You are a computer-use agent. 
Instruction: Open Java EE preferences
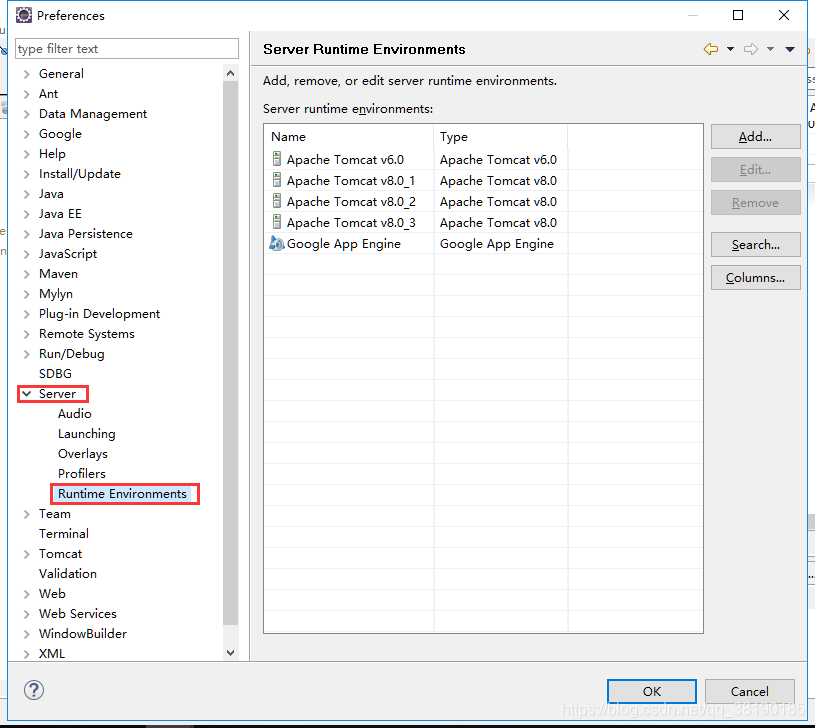[60, 214]
